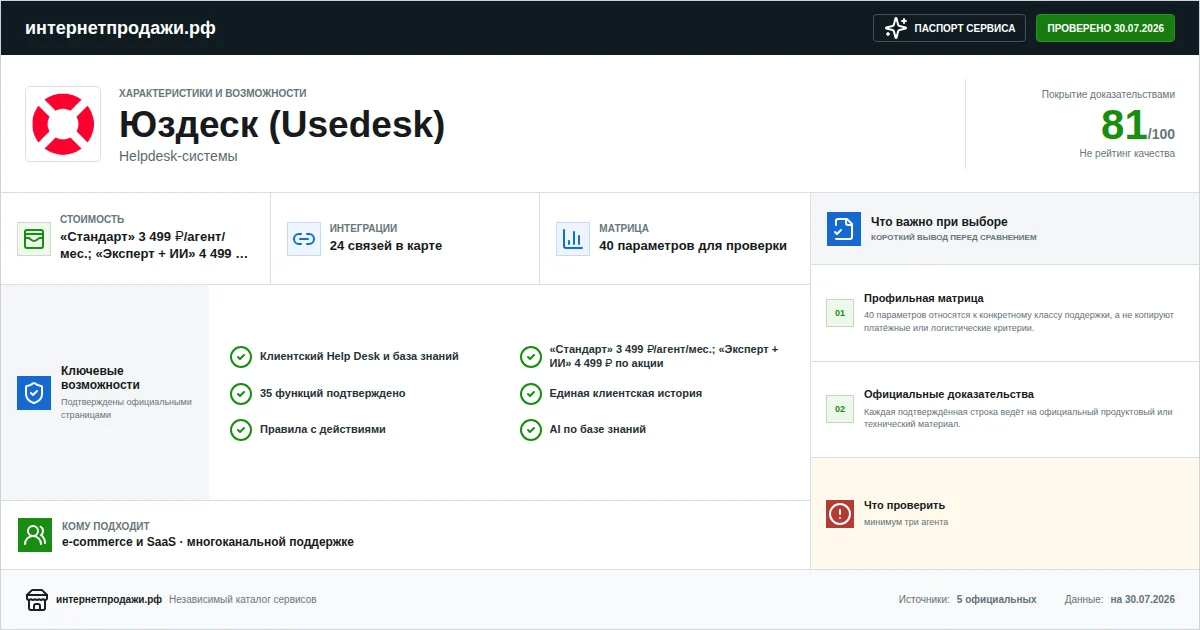Click the на 30.07.2026 data date
Screen dimensions: 1200x630
1143,600
